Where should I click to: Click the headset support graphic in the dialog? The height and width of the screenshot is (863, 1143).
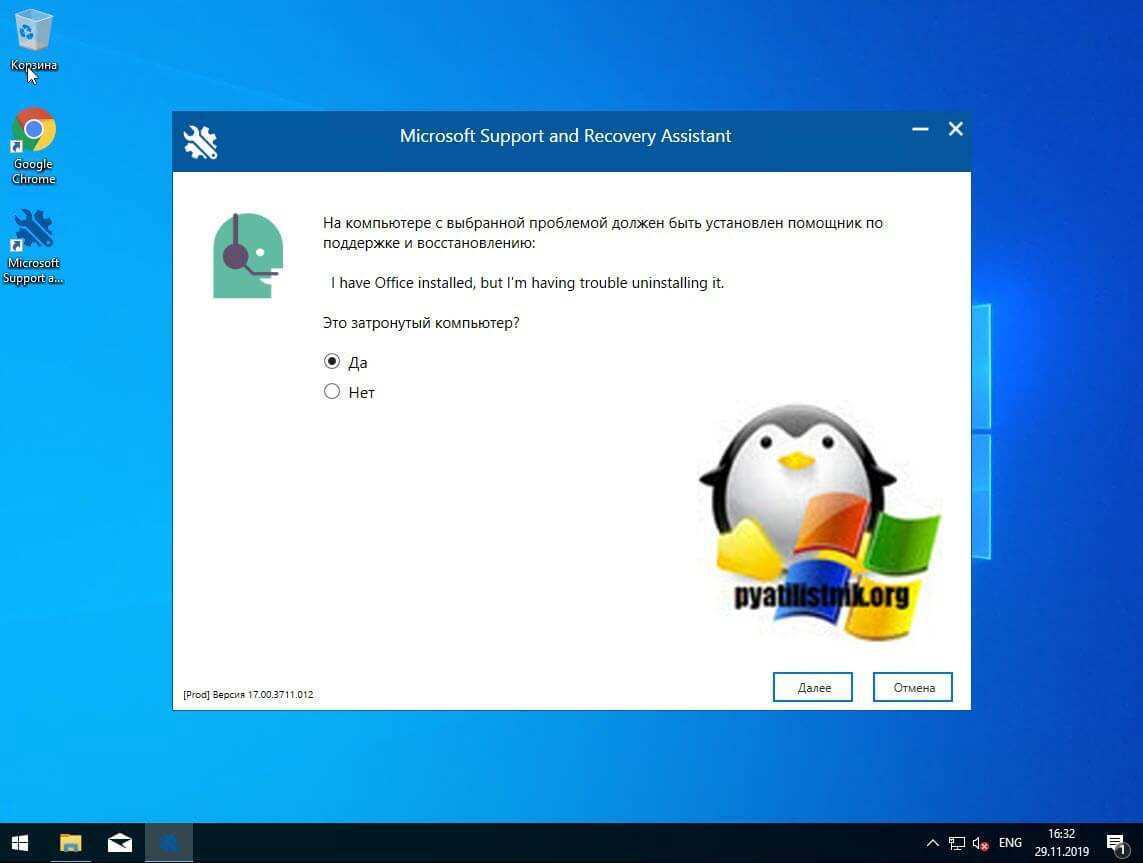(x=246, y=253)
